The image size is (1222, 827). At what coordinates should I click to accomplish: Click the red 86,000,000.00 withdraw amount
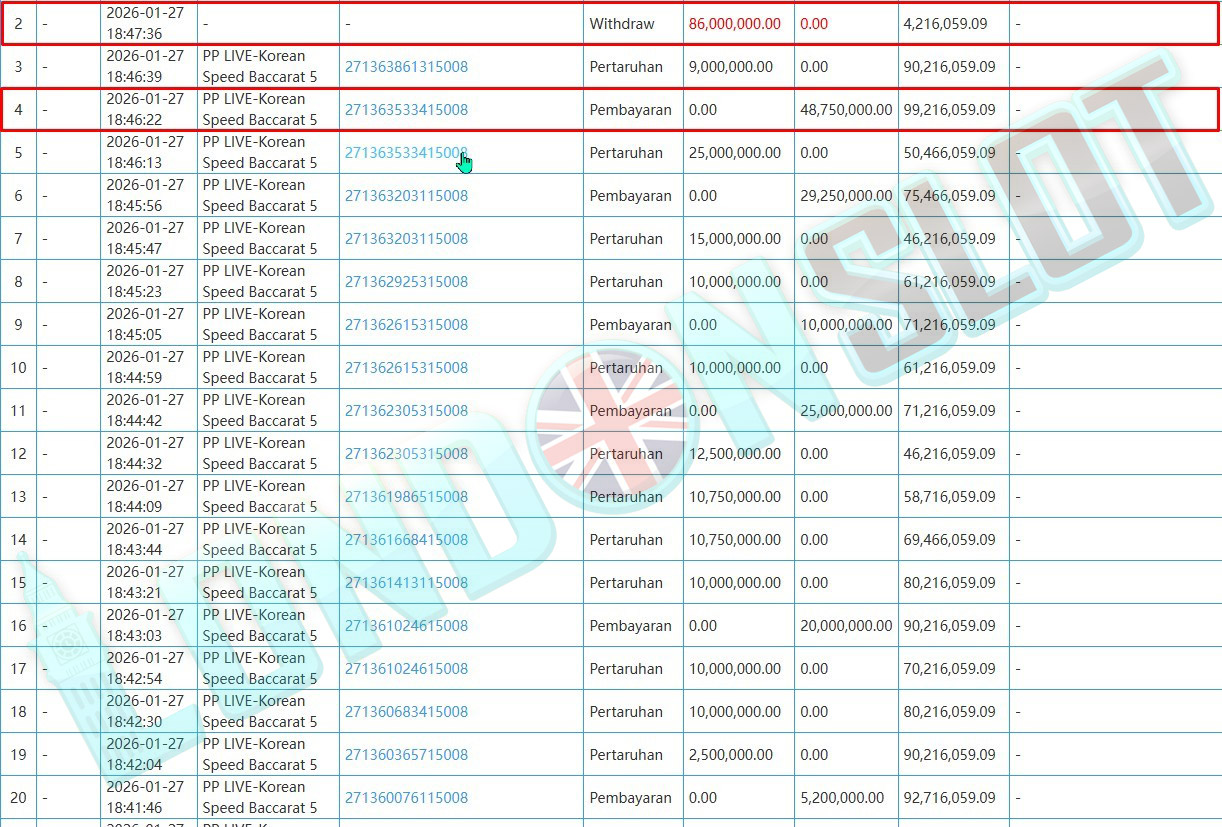pyautogui.click(x=735, y=24)
